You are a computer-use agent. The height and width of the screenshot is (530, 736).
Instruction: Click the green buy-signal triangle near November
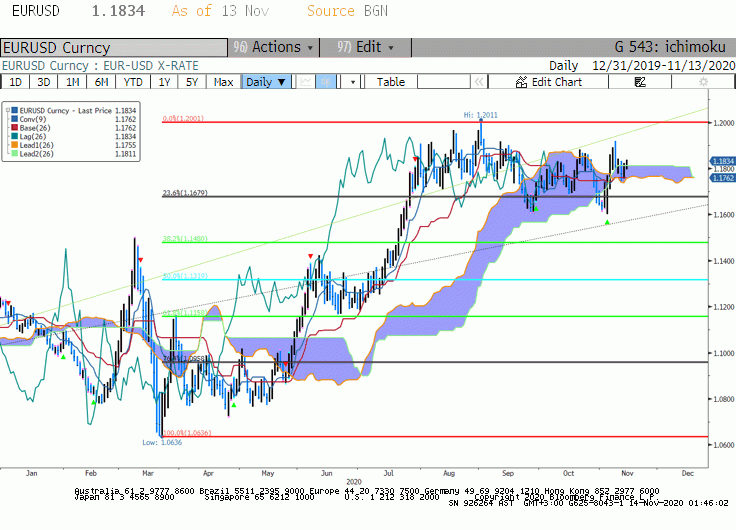tap(607, 223)
